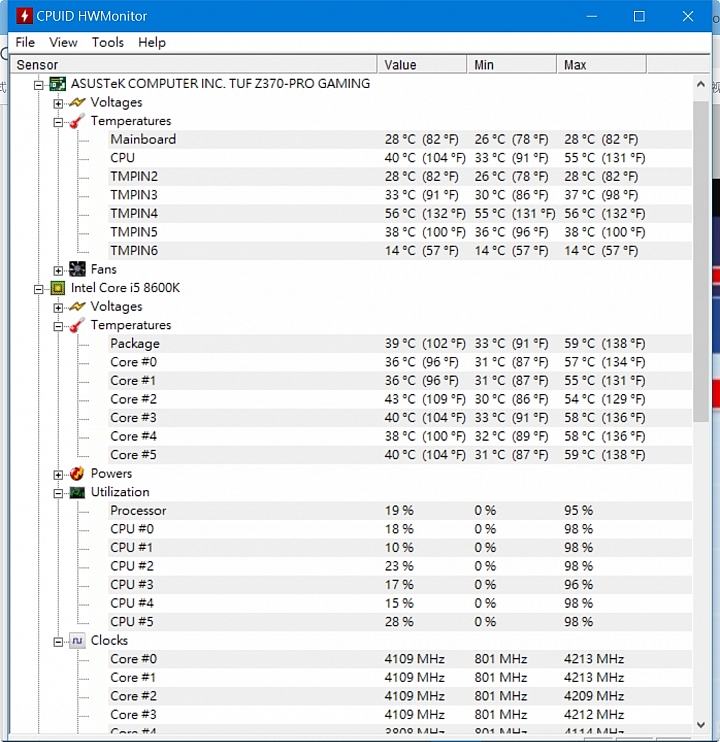Select the TMPIN2 row
This screenshot has width=720, height=742.
(x=400, y=177)
